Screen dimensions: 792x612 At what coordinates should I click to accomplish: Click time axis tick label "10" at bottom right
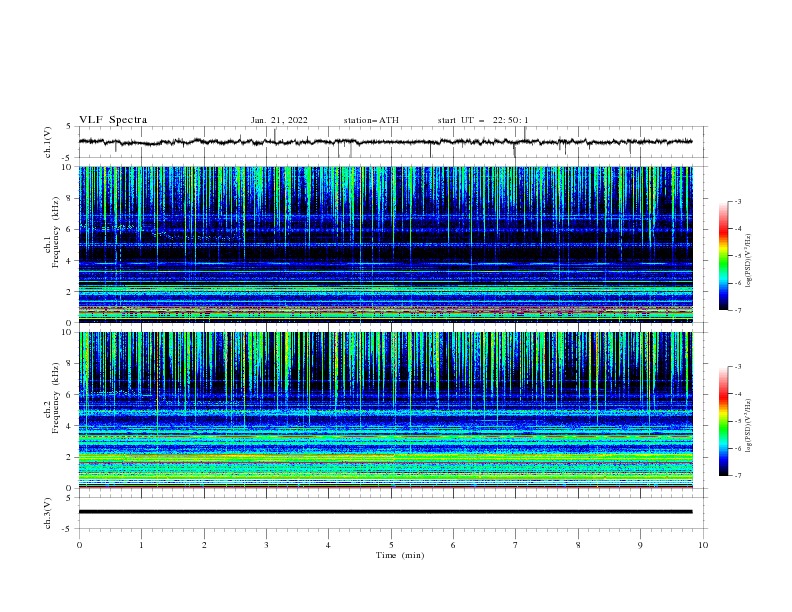703,545
